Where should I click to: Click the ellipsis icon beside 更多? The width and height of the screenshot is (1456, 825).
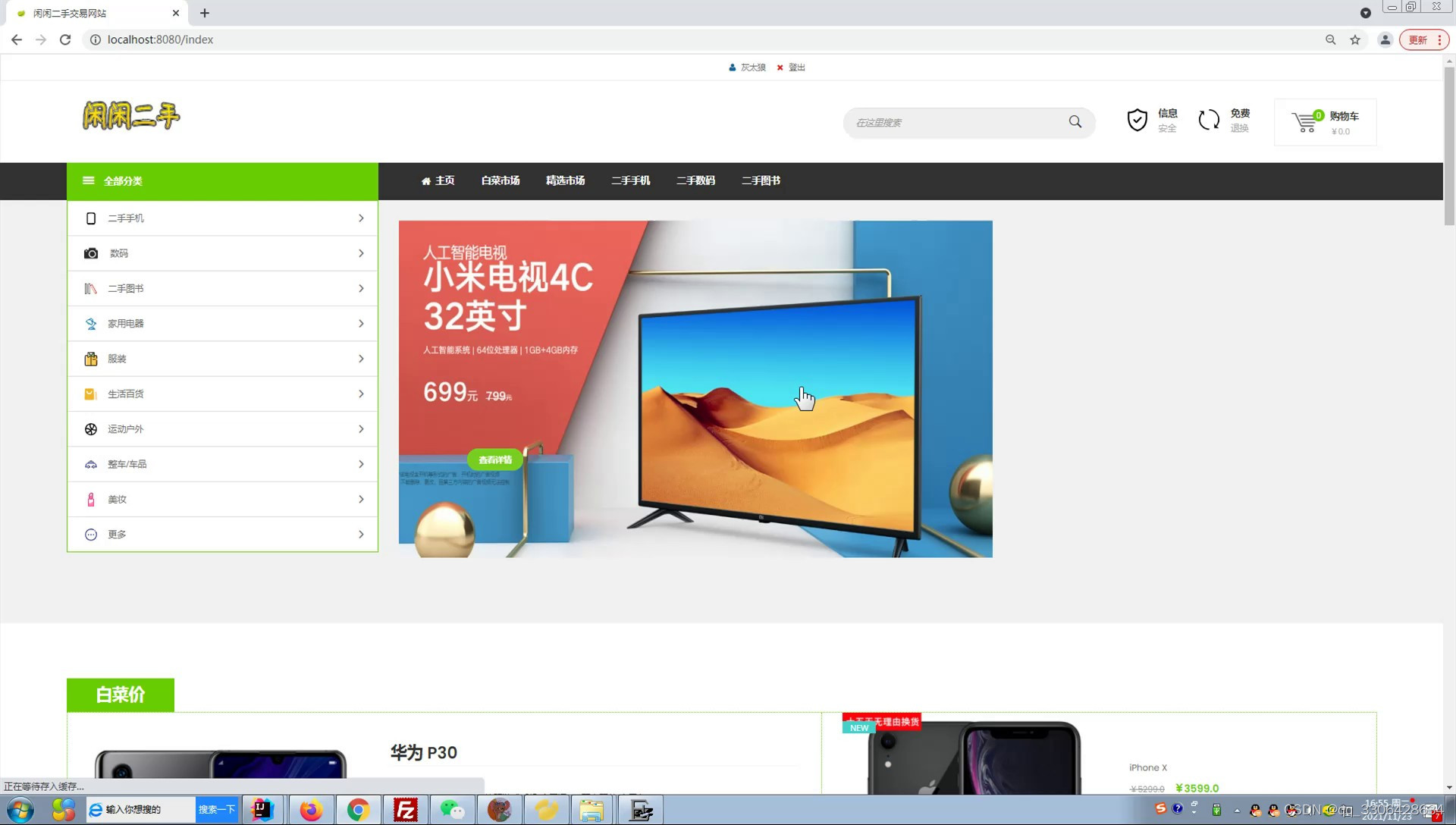coord(91,535)
